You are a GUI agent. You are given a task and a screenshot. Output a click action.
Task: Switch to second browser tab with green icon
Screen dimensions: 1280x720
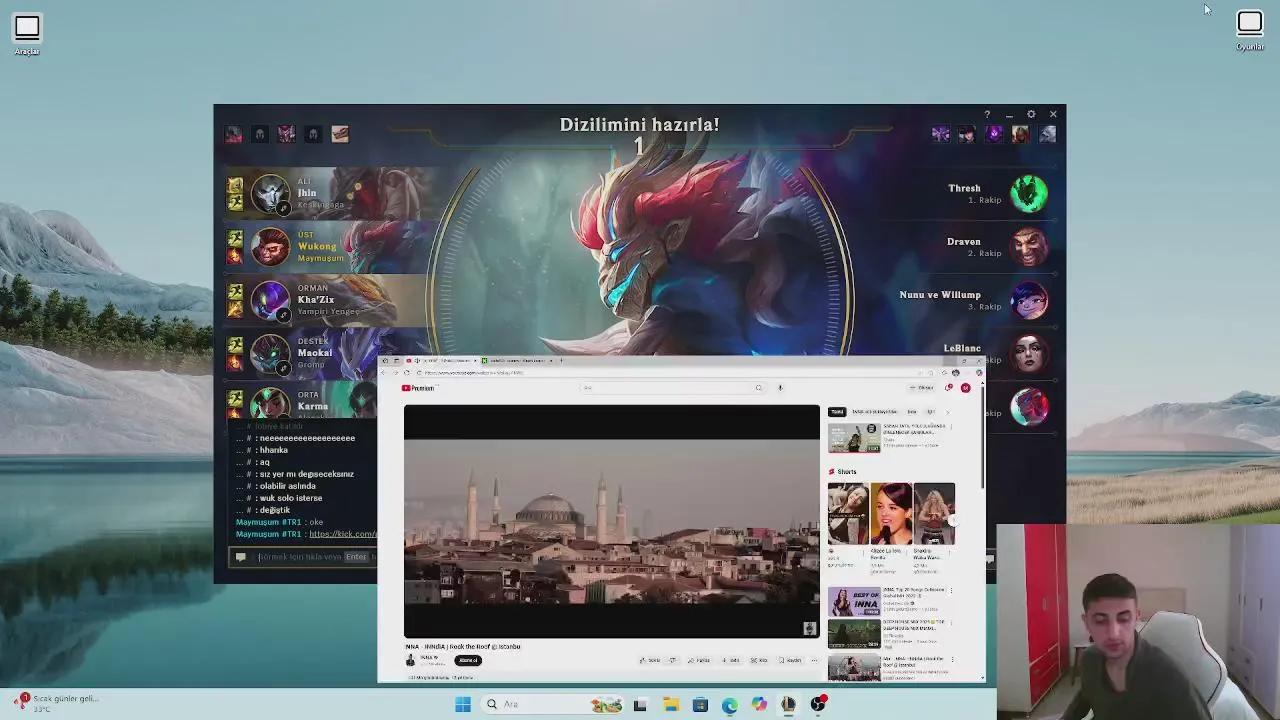(515, 361)
